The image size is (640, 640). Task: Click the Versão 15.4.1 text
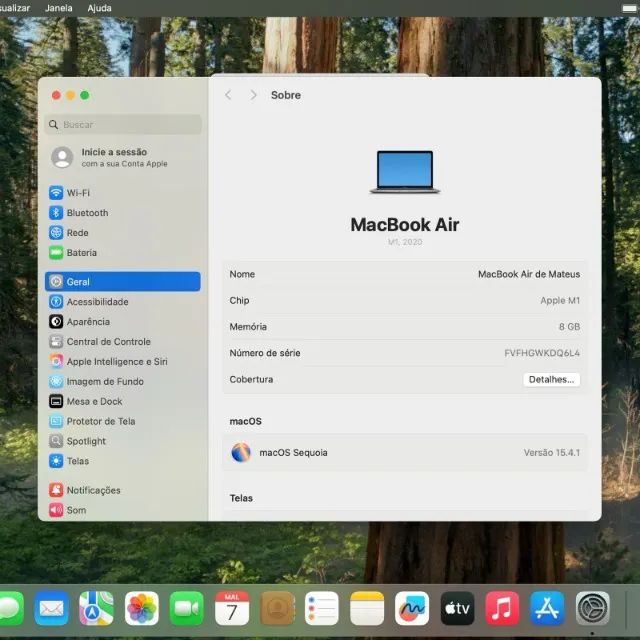coord(552,453)
